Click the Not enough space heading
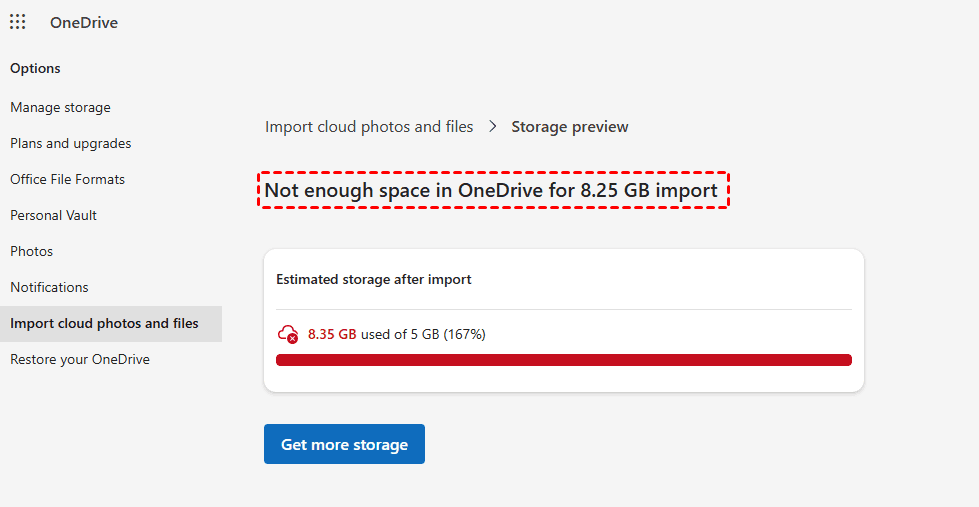 pyautogui.click(x=491, y=190)
